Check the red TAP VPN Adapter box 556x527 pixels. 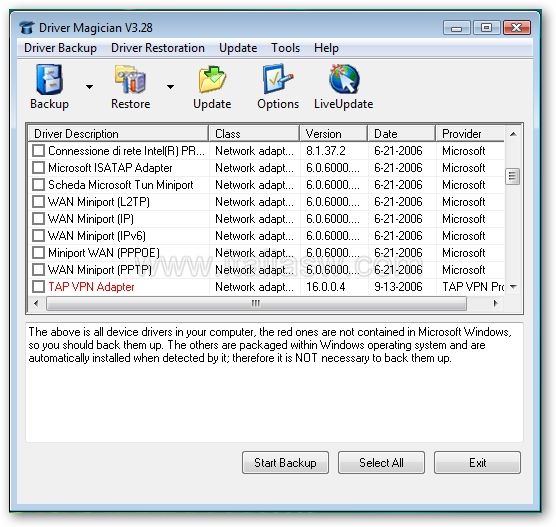(x=38, y=287)
